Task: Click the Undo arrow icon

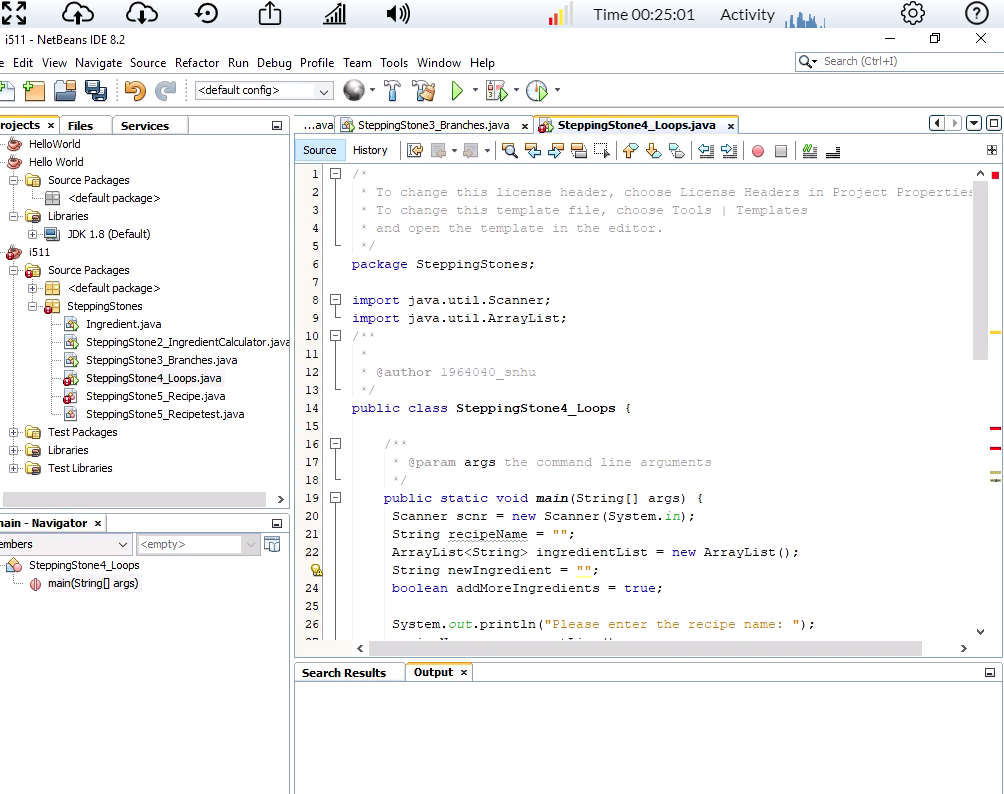Action: pyautogui.click(x=135, y=91)
